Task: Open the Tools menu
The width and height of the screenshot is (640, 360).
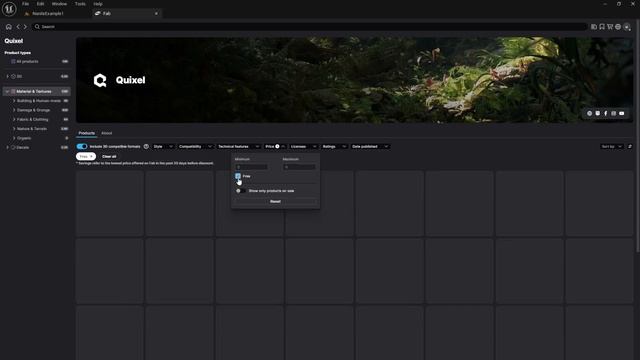Action: 80,4
